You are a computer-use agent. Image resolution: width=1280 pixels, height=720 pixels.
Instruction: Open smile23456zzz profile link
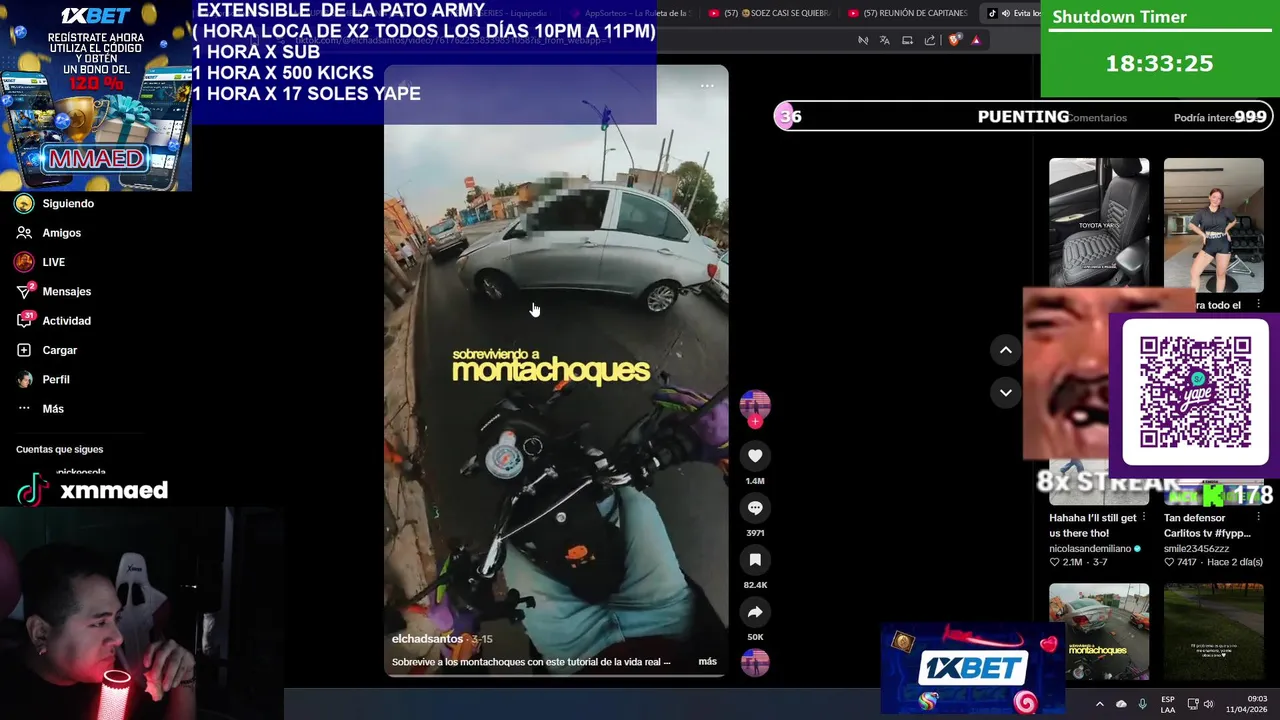coord(1197,549)
